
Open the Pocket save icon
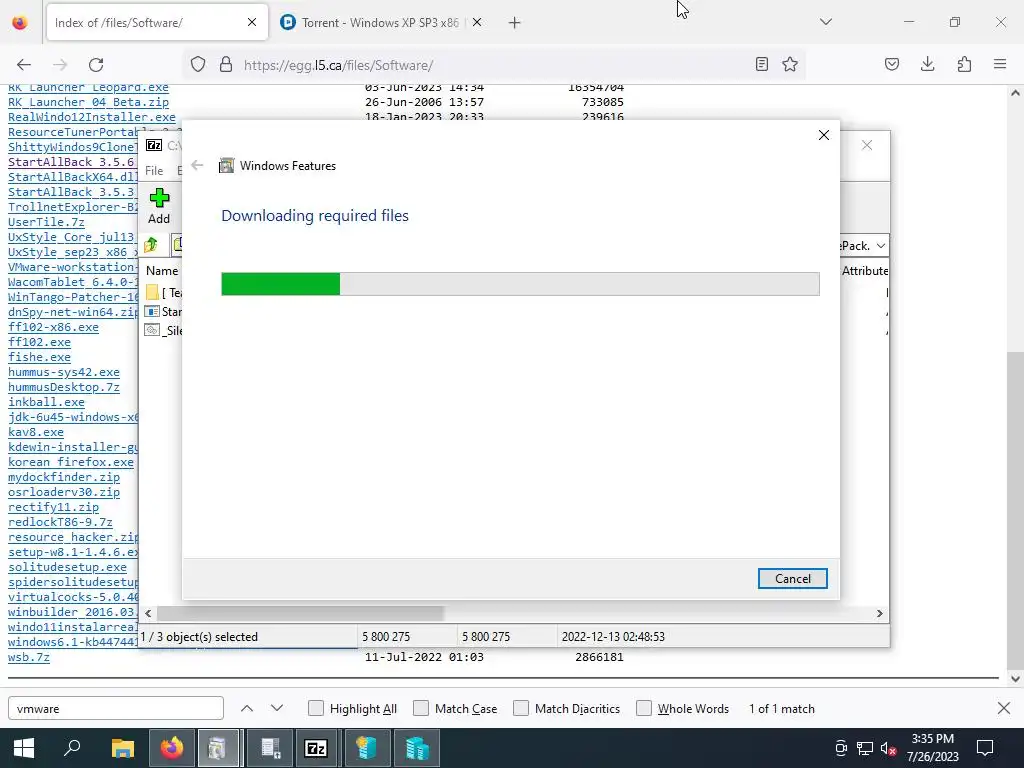[892, 64]
